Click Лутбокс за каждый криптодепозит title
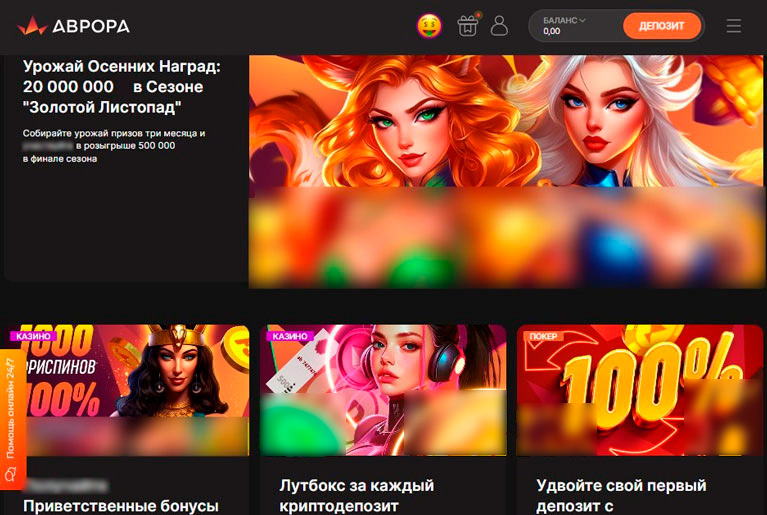The width and height of the screenshot is (767, 515). tap(357, 495)
